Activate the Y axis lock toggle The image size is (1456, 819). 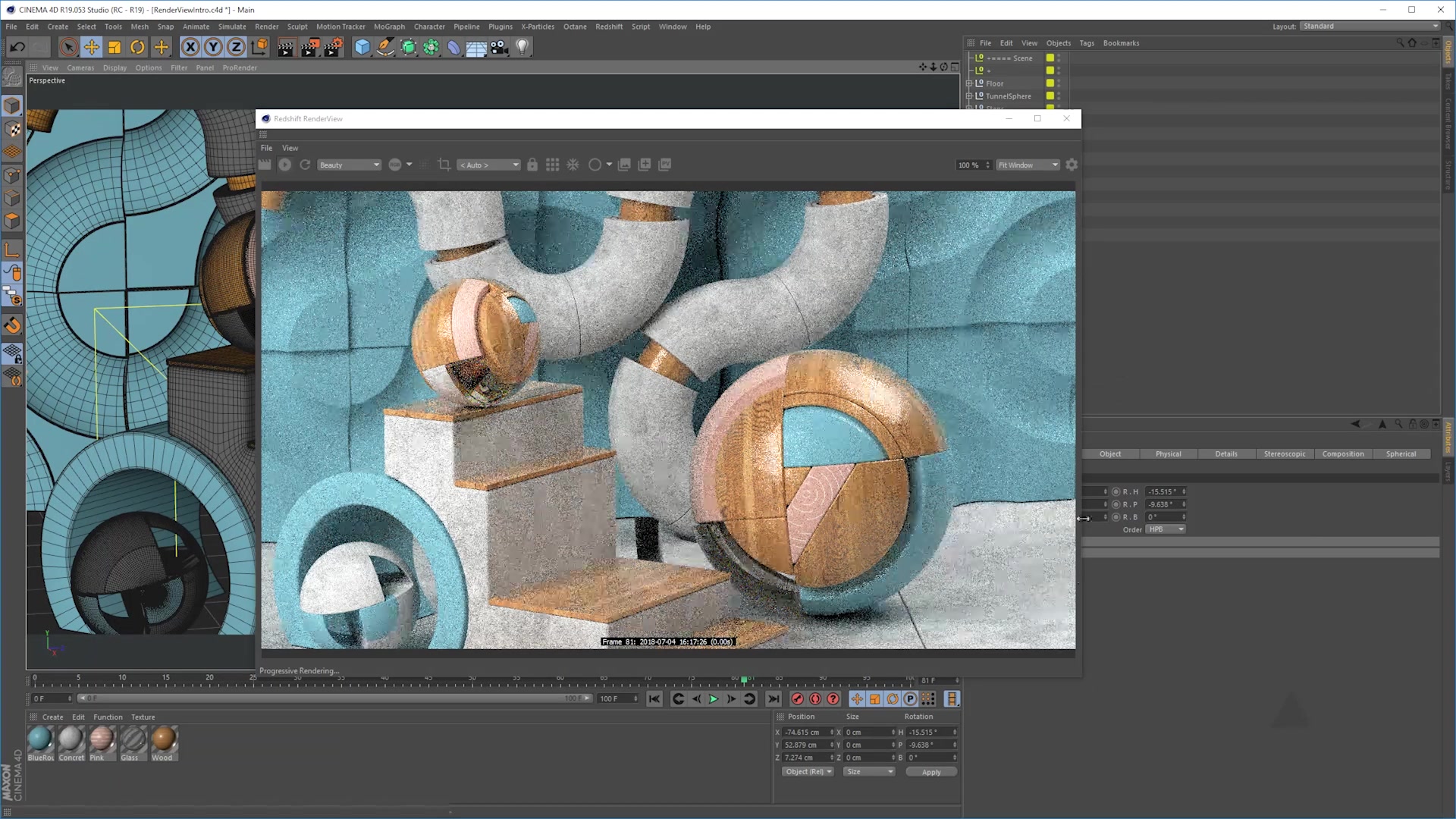(213, 47)
